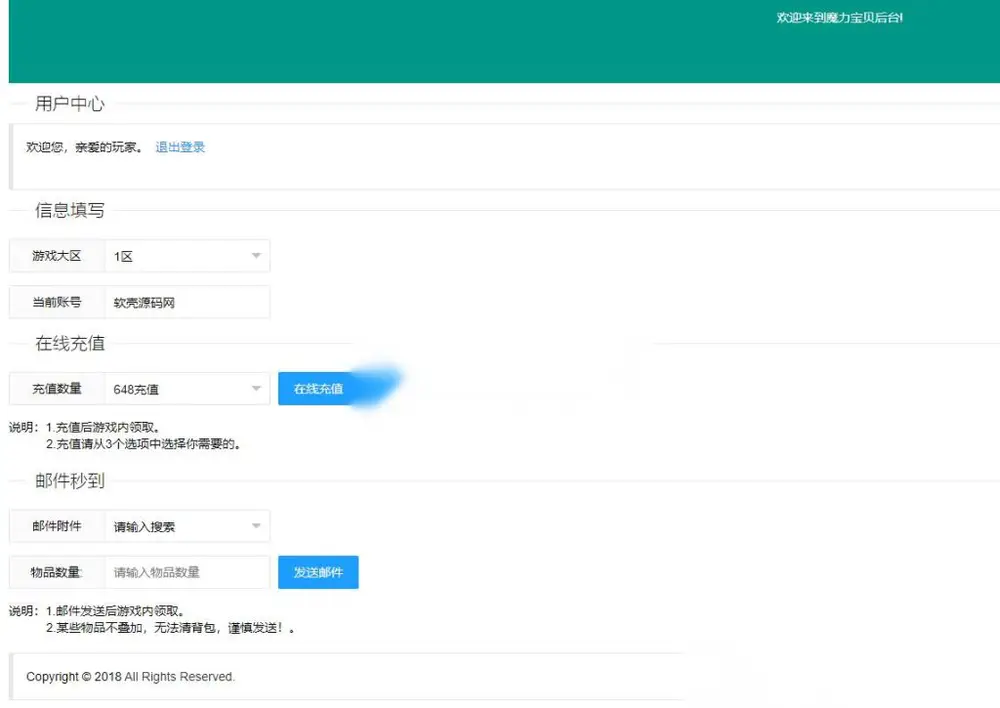
Task: Click the 当前账号 field label
Action: tap(57, 302)
